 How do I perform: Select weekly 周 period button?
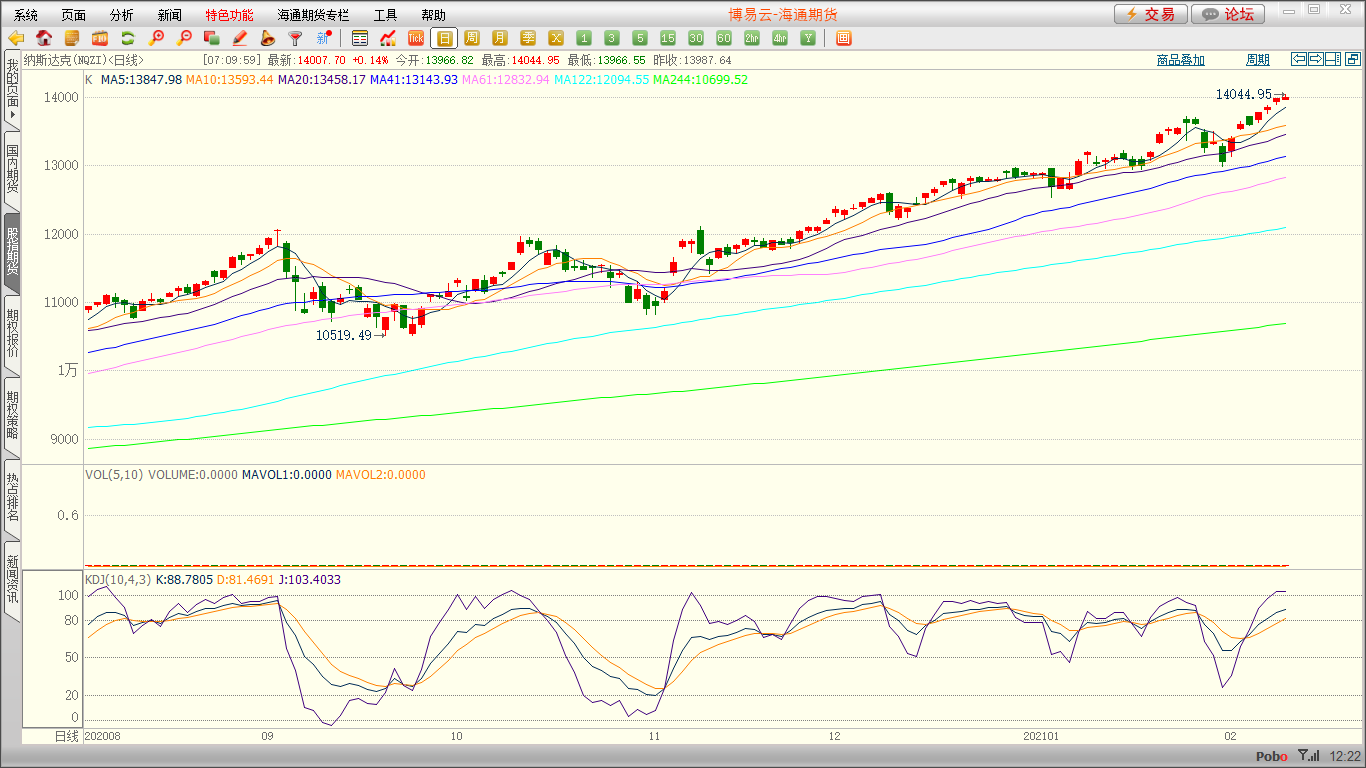click(472, 38)
